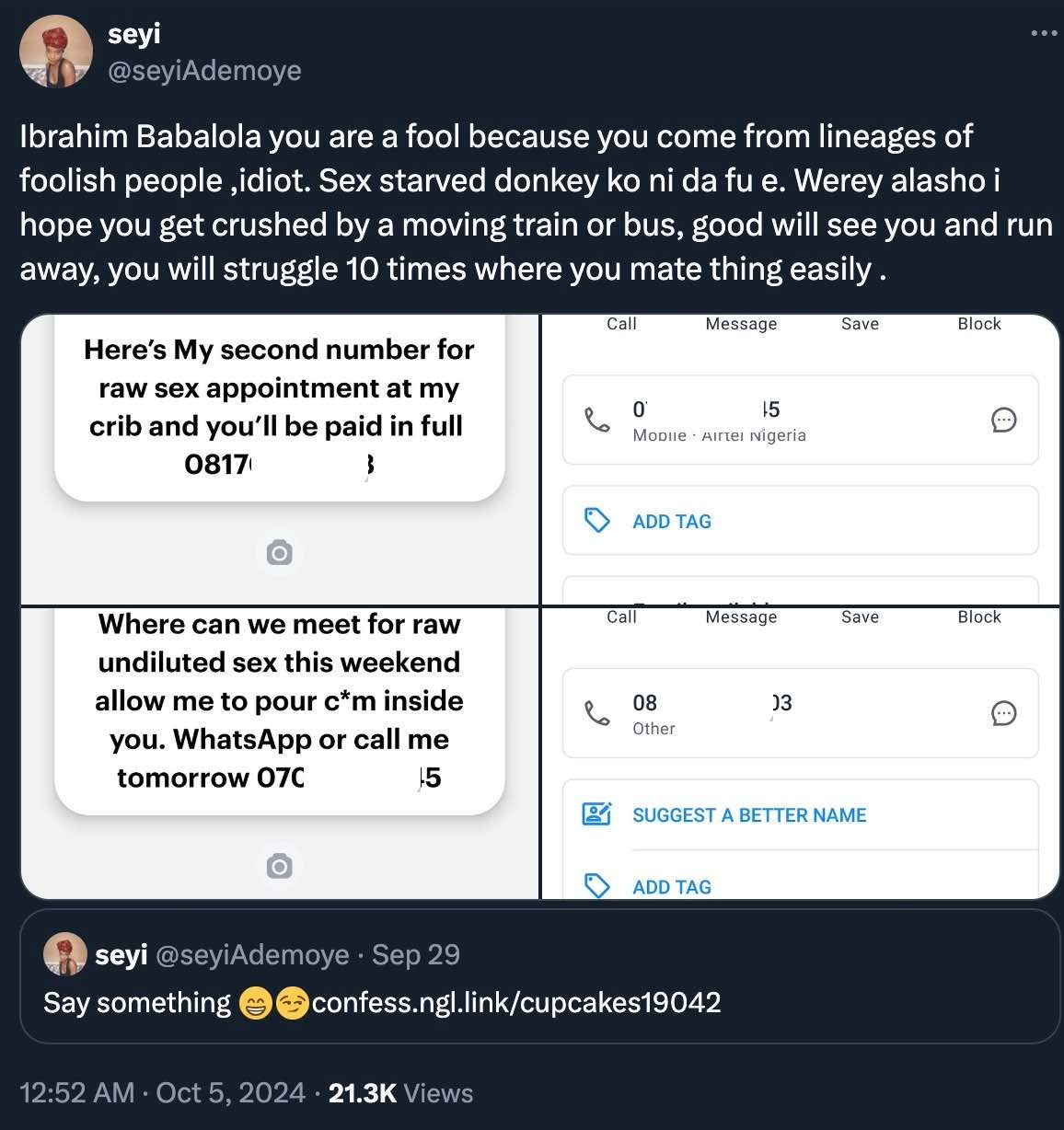The image size is (1064, 1130).
Task: Click the chat bubble icon in the "Other" number row
Action: pyautogui.click(x=1003, y=714)
